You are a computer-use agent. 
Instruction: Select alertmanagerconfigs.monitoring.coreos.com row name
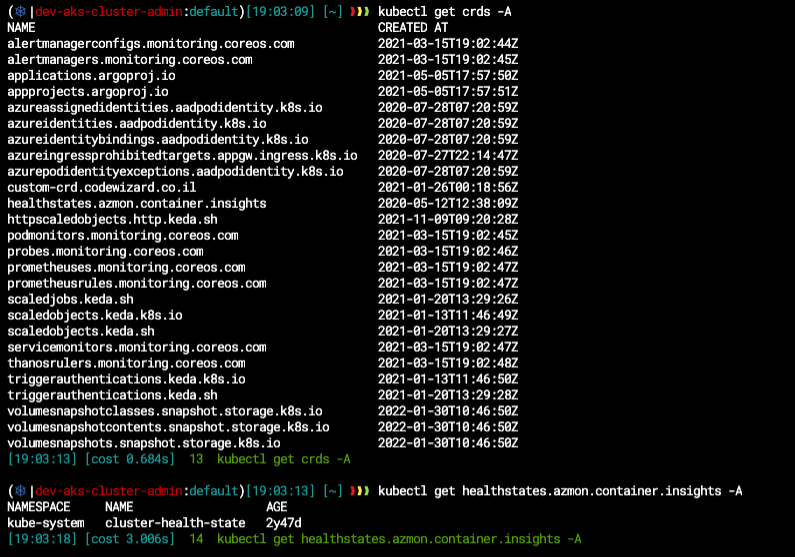[x=151, y=44]
